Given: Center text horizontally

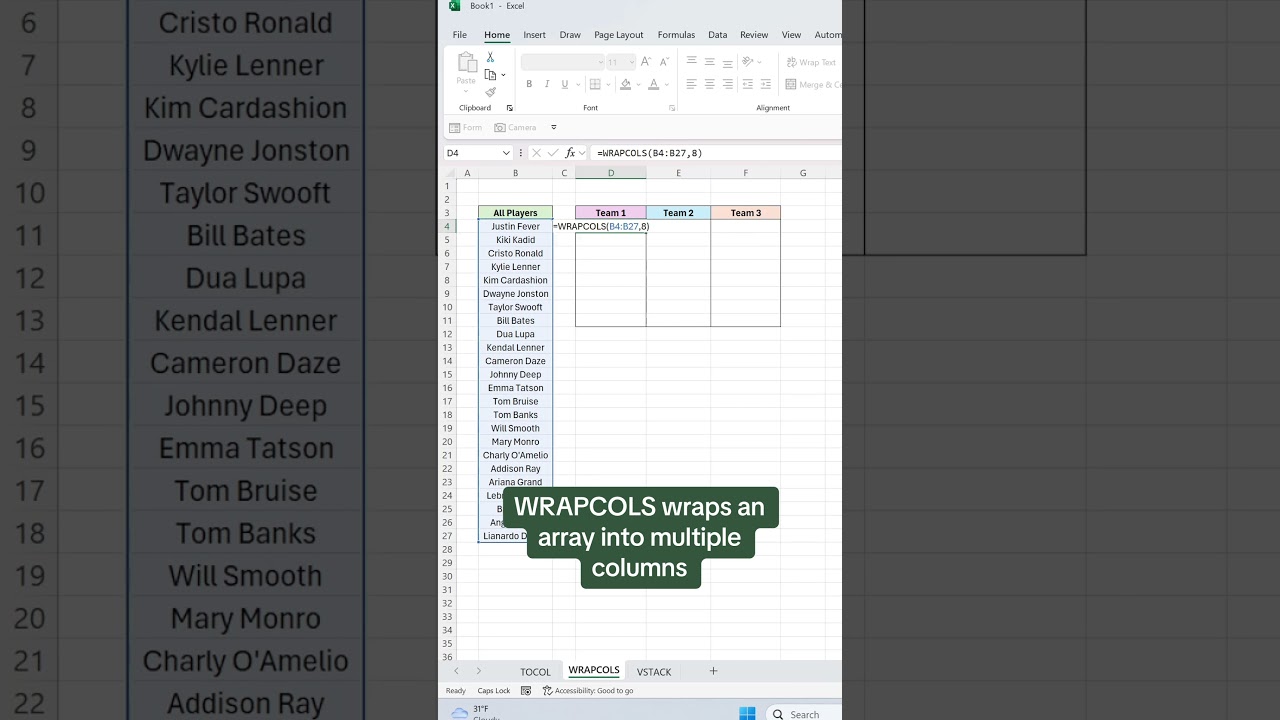Looking at the screenshot, I should (x=709, y=85).
